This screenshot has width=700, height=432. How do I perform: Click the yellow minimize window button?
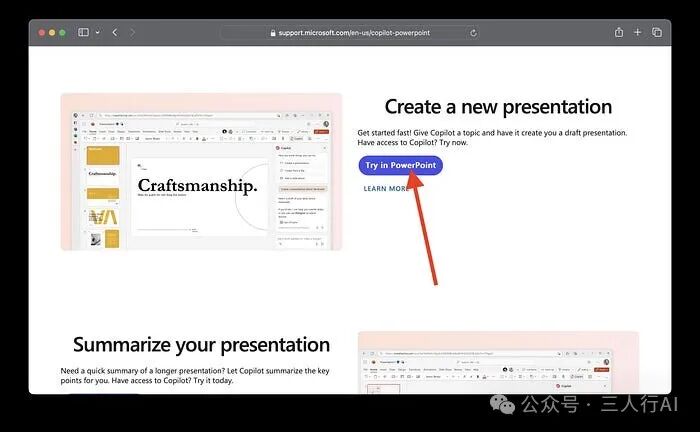(x=52, y=33)
